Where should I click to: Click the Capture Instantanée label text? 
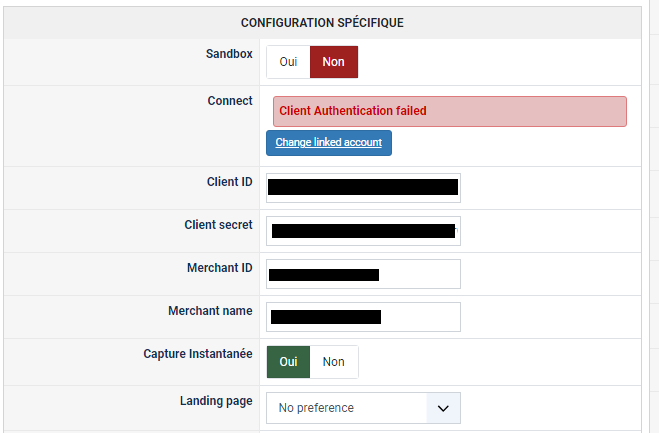198,354
